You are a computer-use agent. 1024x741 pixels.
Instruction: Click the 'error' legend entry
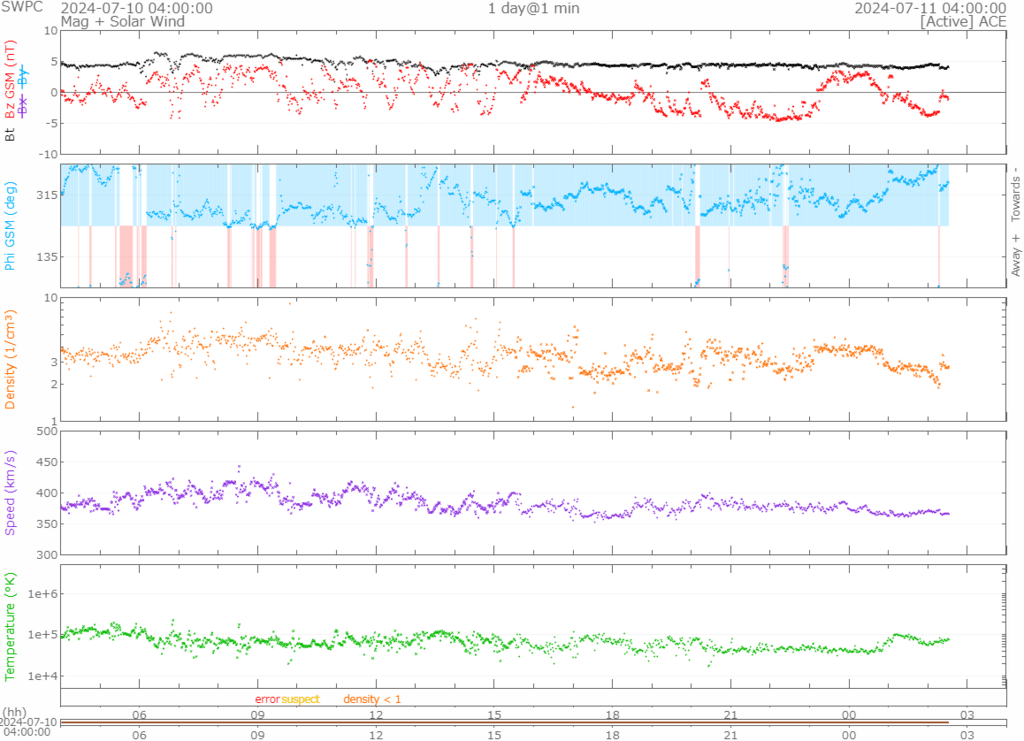pos(268,699)
